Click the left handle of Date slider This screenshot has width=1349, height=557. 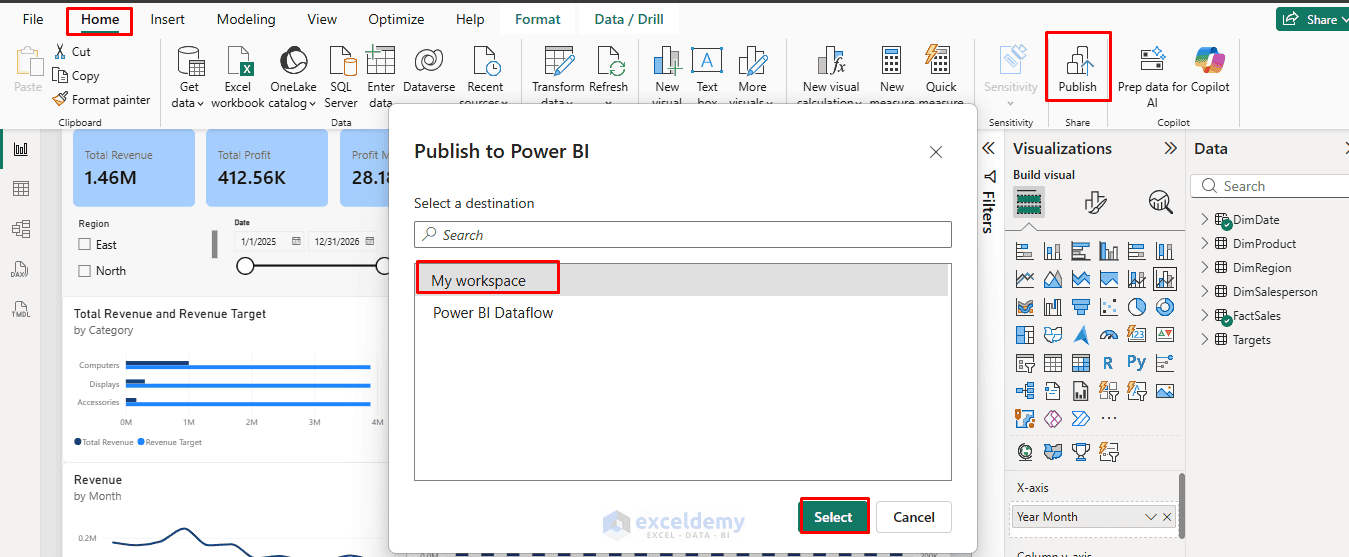[245, 265]
